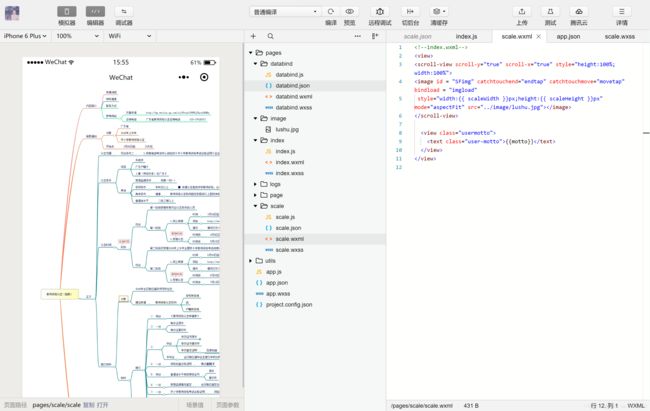The image size is (650, 411).
Task: Click the 复制 (copy) page path link
Action: 89,405
